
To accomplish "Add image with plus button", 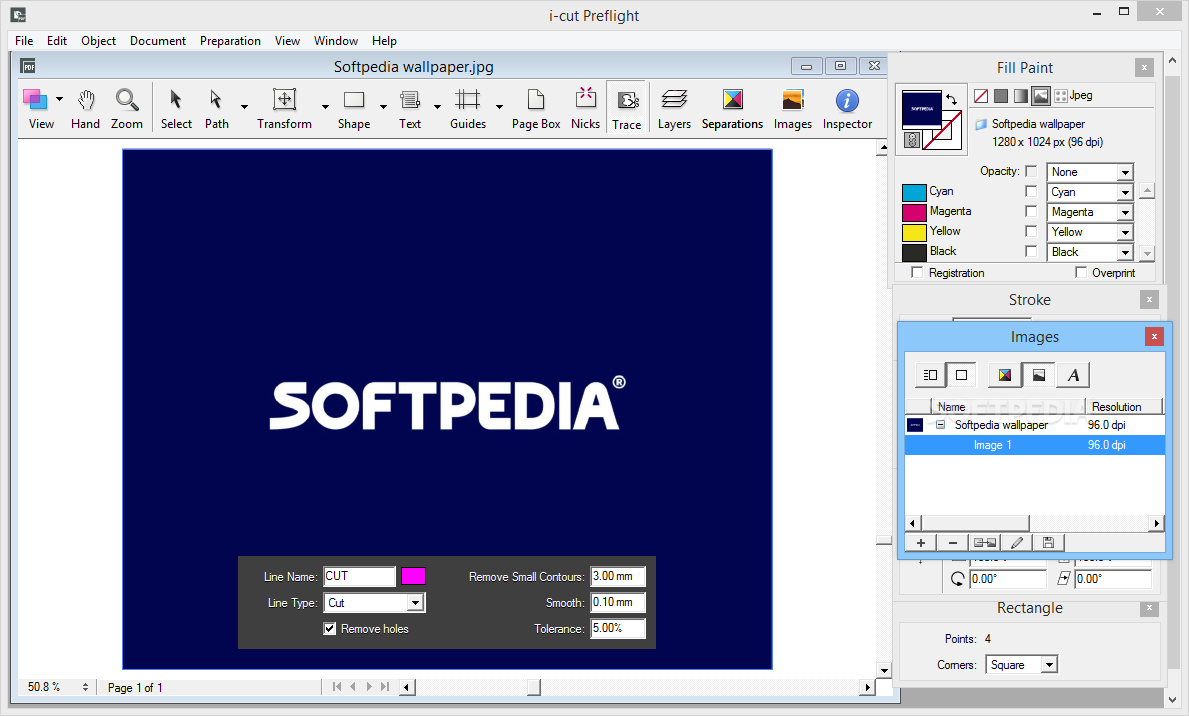I will pyautogui.click(x=921, y=542).
